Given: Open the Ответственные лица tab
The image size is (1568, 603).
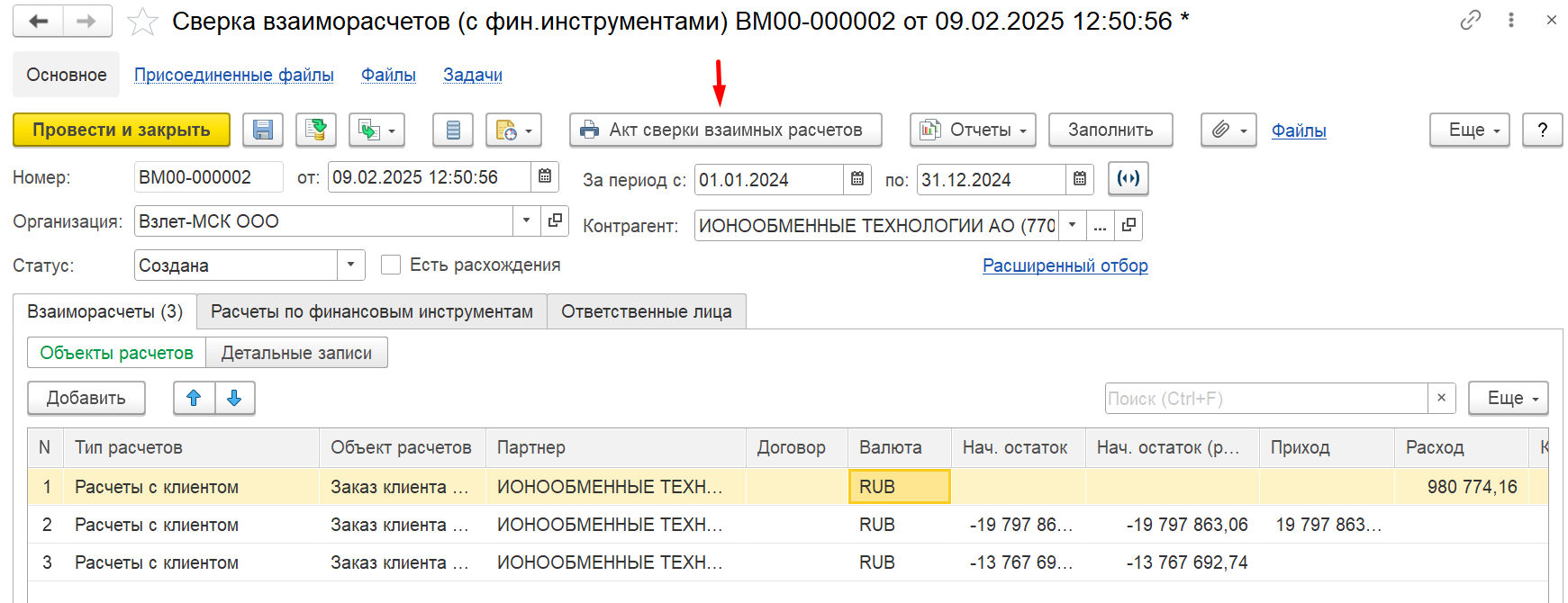Looking at the screenshot, I should click(x=647, y=311).
